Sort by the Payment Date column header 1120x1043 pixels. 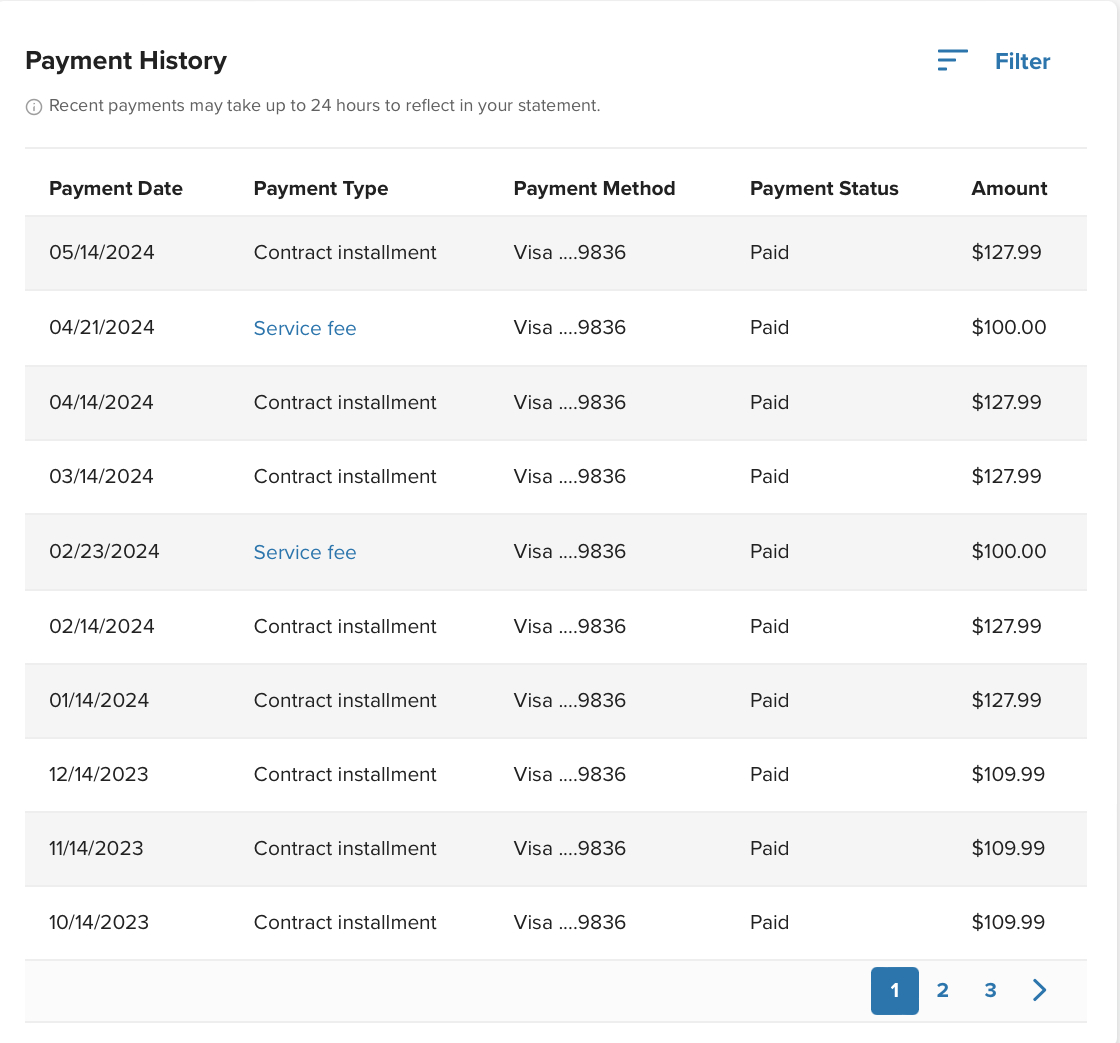pos(116,188)
